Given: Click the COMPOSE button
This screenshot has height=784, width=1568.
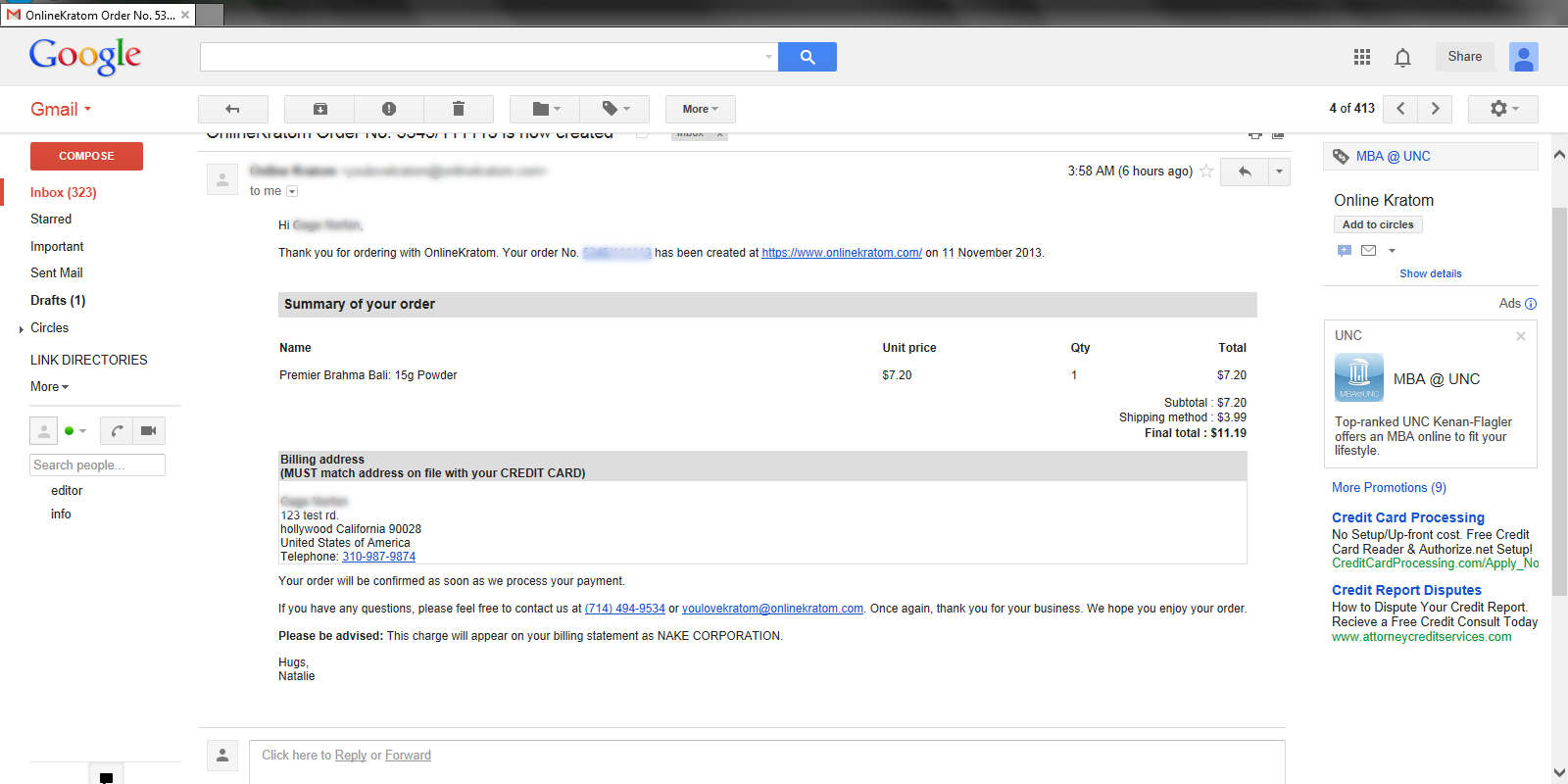Looking at the screenshot, I should [86, 156].
